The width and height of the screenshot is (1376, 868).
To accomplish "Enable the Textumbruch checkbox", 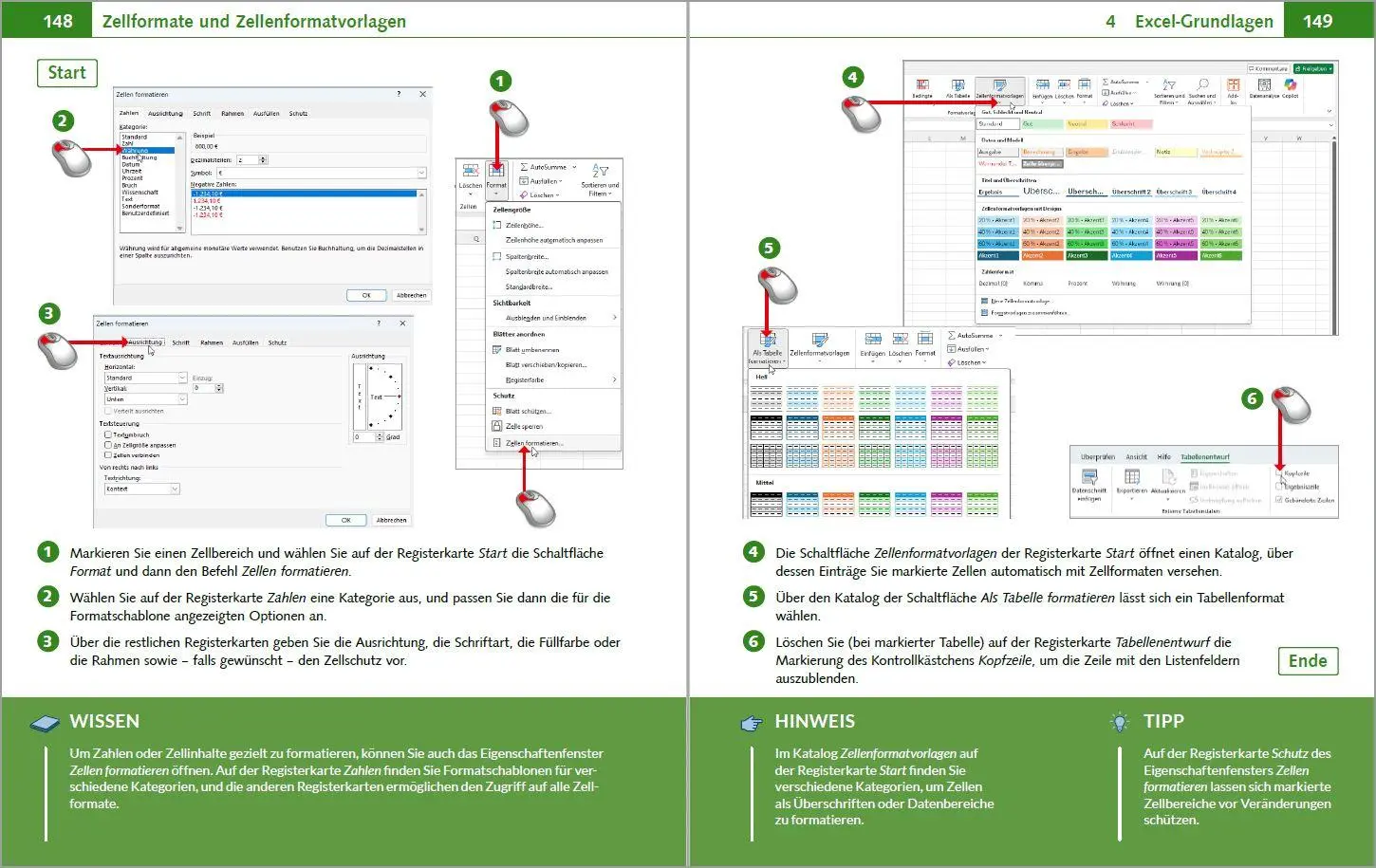I will (x=108, y=434).
